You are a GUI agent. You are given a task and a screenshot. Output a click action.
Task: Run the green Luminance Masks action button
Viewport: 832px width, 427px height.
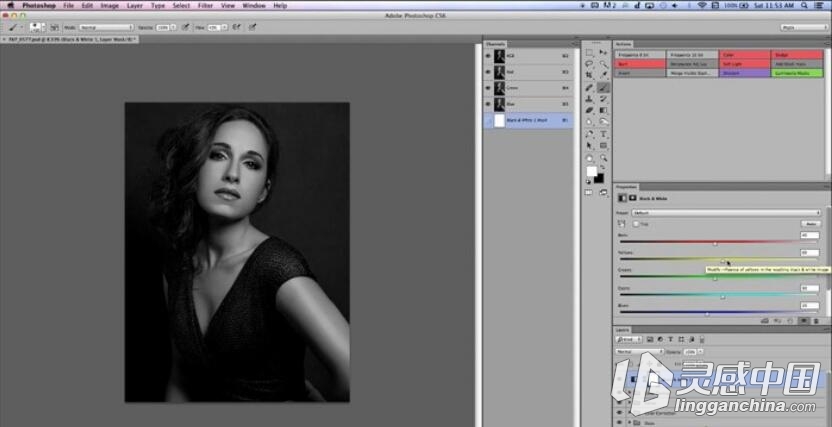point(798,73)
